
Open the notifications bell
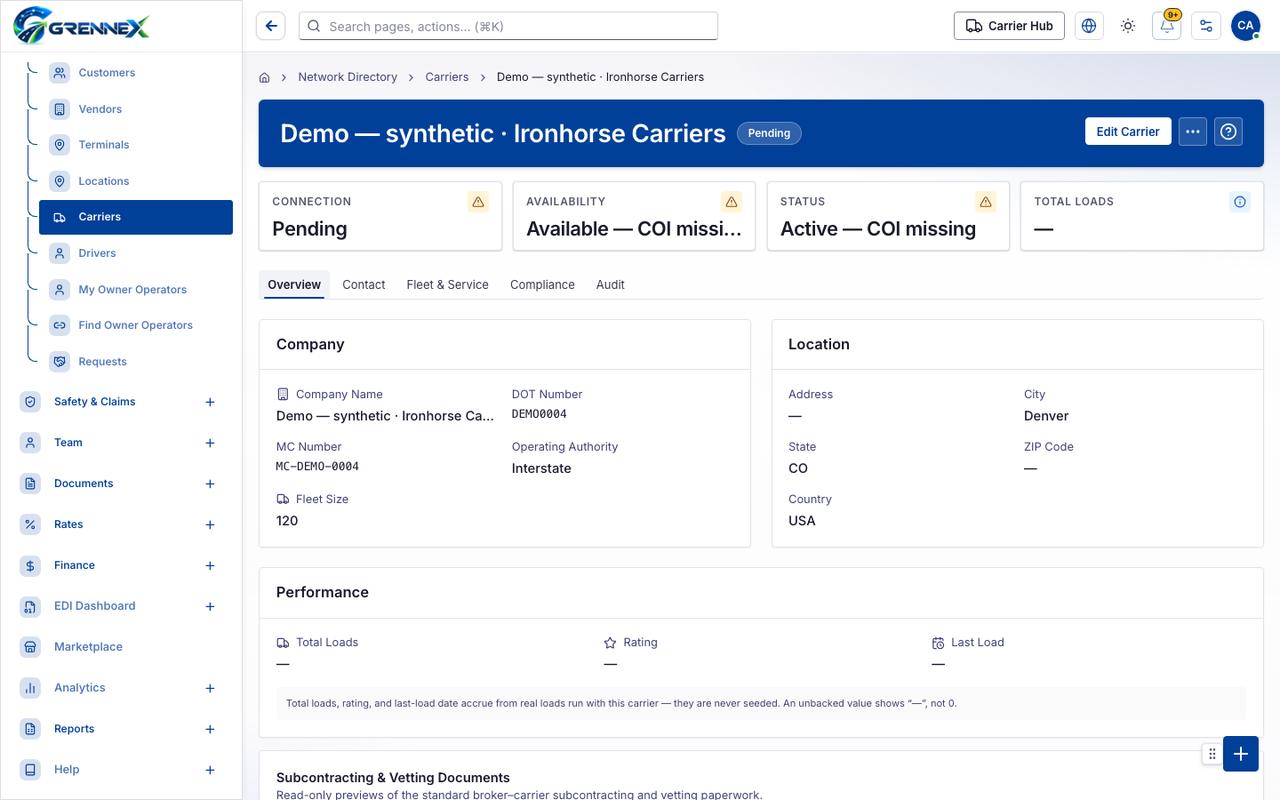tap(1167, 26)
